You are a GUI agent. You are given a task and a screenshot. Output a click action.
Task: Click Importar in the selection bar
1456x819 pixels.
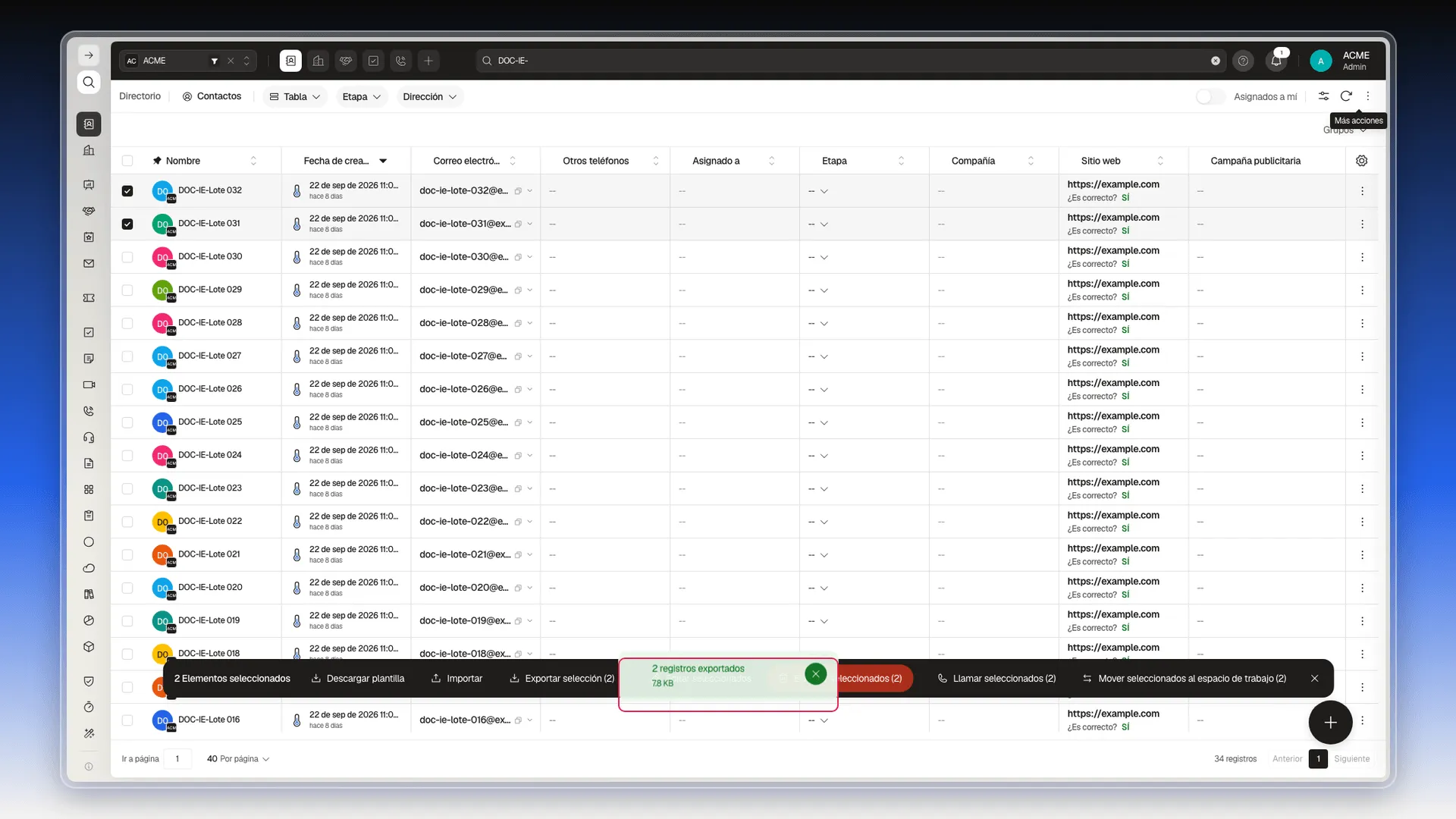point(457,678)
